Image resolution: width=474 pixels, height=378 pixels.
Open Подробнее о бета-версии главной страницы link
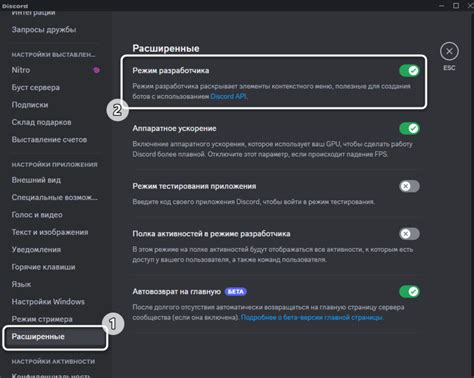(x=312, y=317)
